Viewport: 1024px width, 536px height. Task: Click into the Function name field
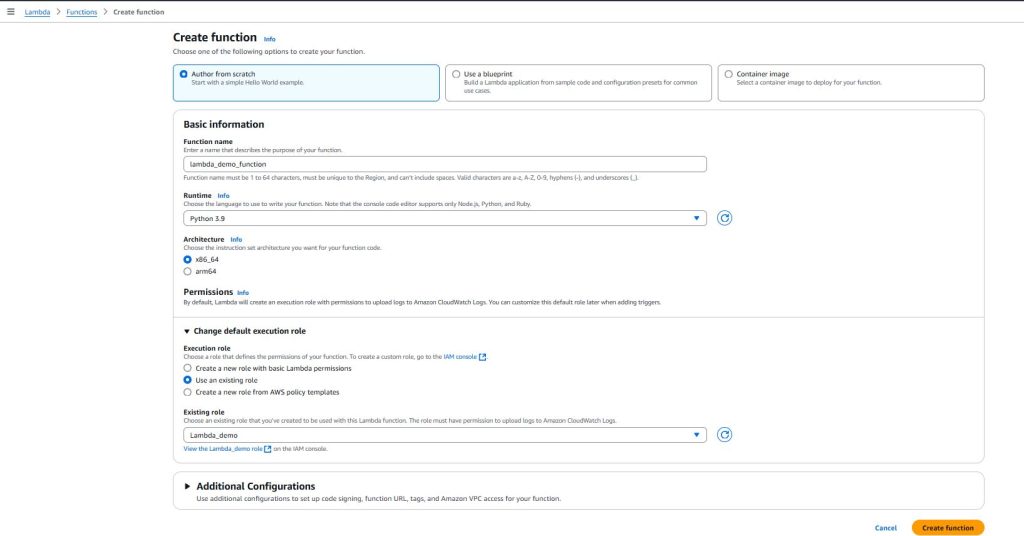click(445, 164)
